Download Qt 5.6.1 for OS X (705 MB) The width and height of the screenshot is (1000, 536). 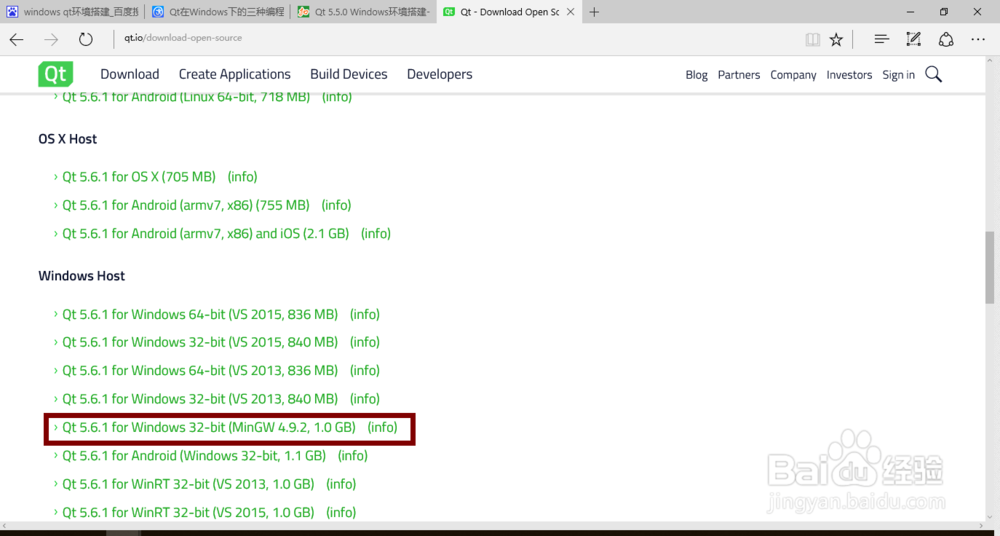pyautogui.click(x=139, y=177)
